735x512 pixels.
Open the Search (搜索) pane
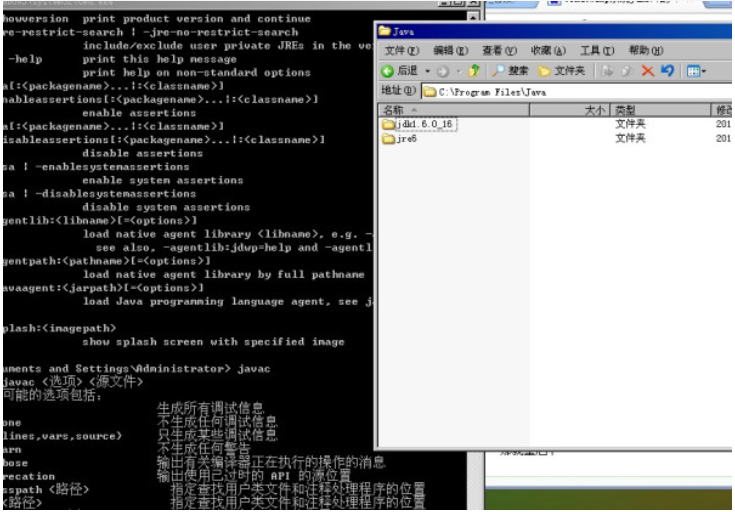[x=510, y=71]
